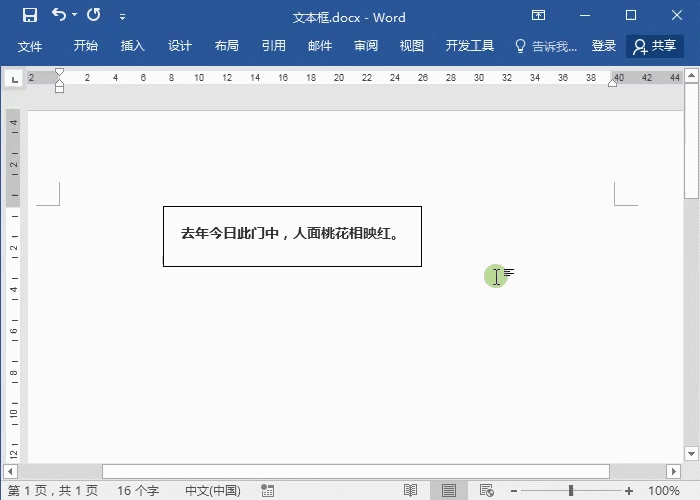
Task: Click the 登录 sign-in link
Action: tap(604, 46)
